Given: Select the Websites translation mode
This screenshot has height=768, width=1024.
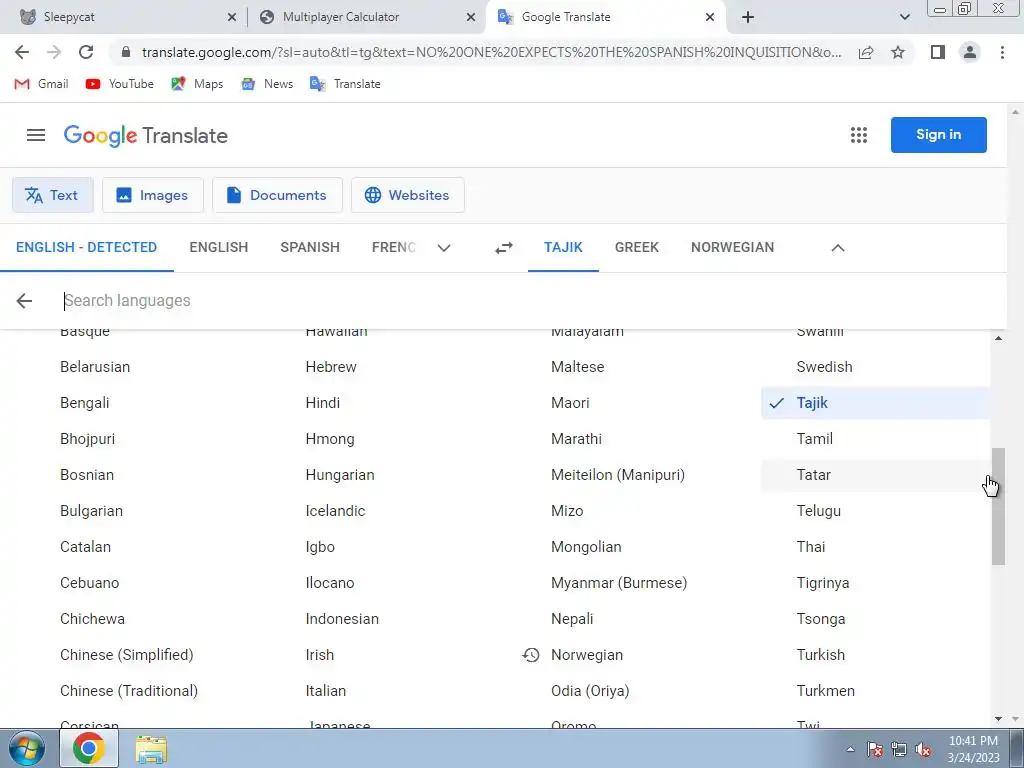Looking at the screenshot, I should click(408, 195).
